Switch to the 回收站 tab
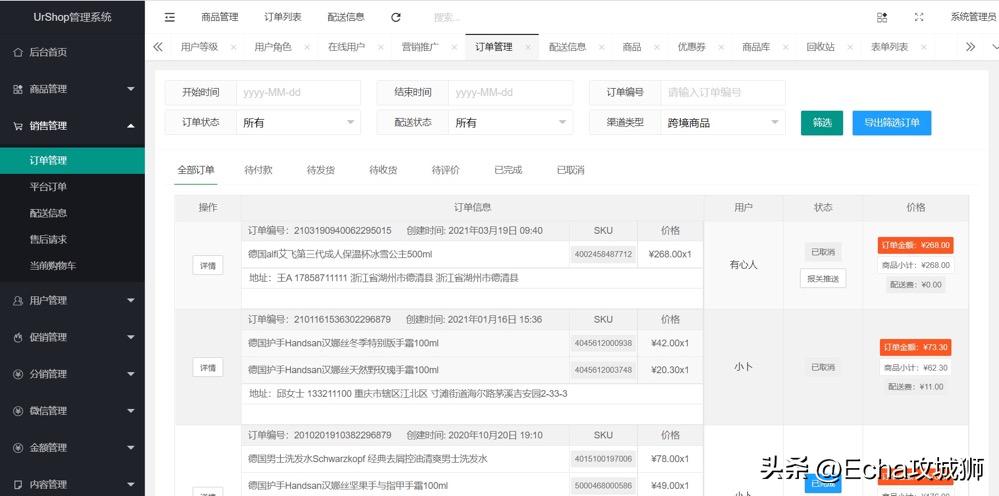 click(820, 47)
